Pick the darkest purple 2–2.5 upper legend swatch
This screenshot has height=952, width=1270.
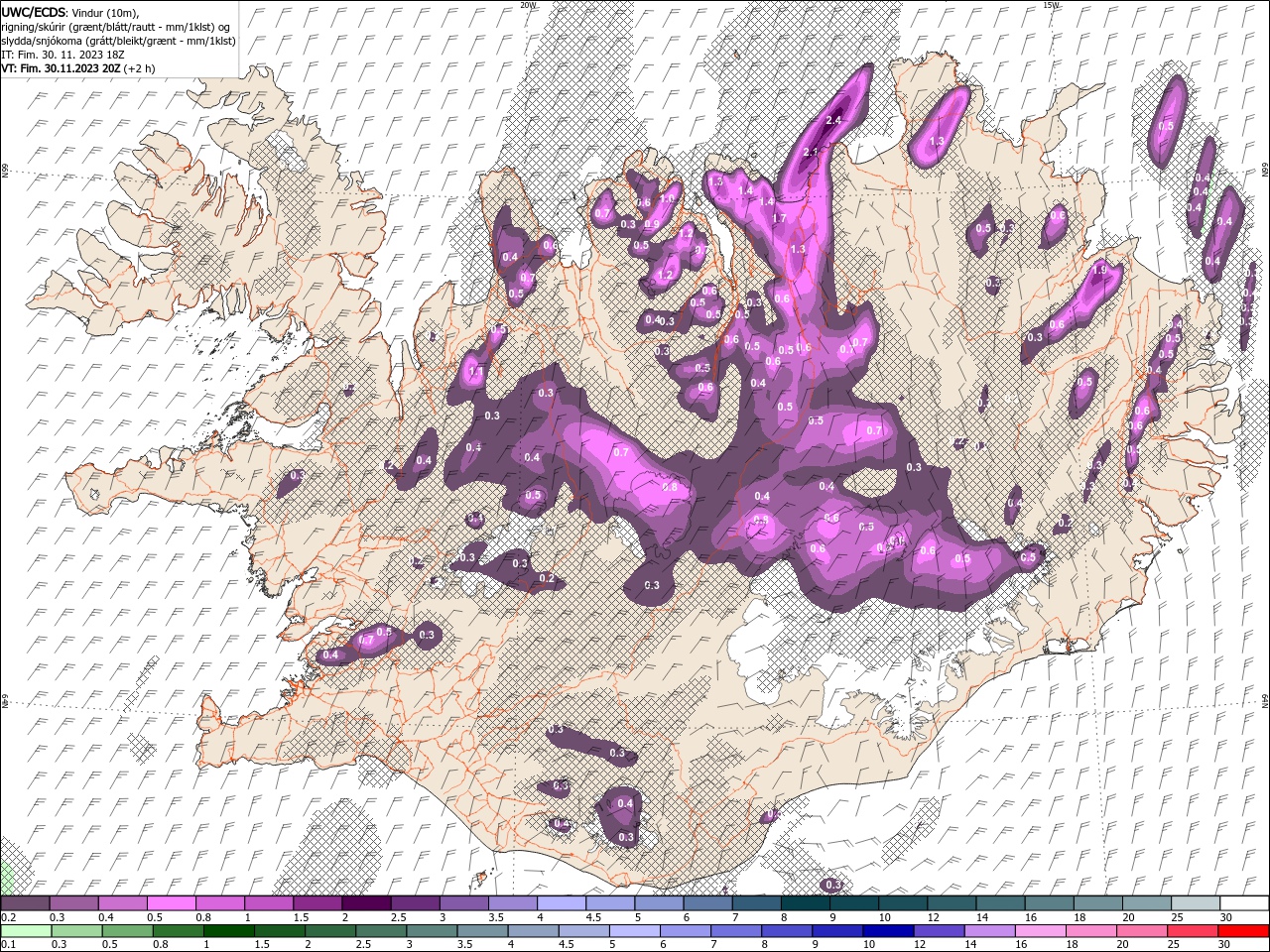coord(366,903)
